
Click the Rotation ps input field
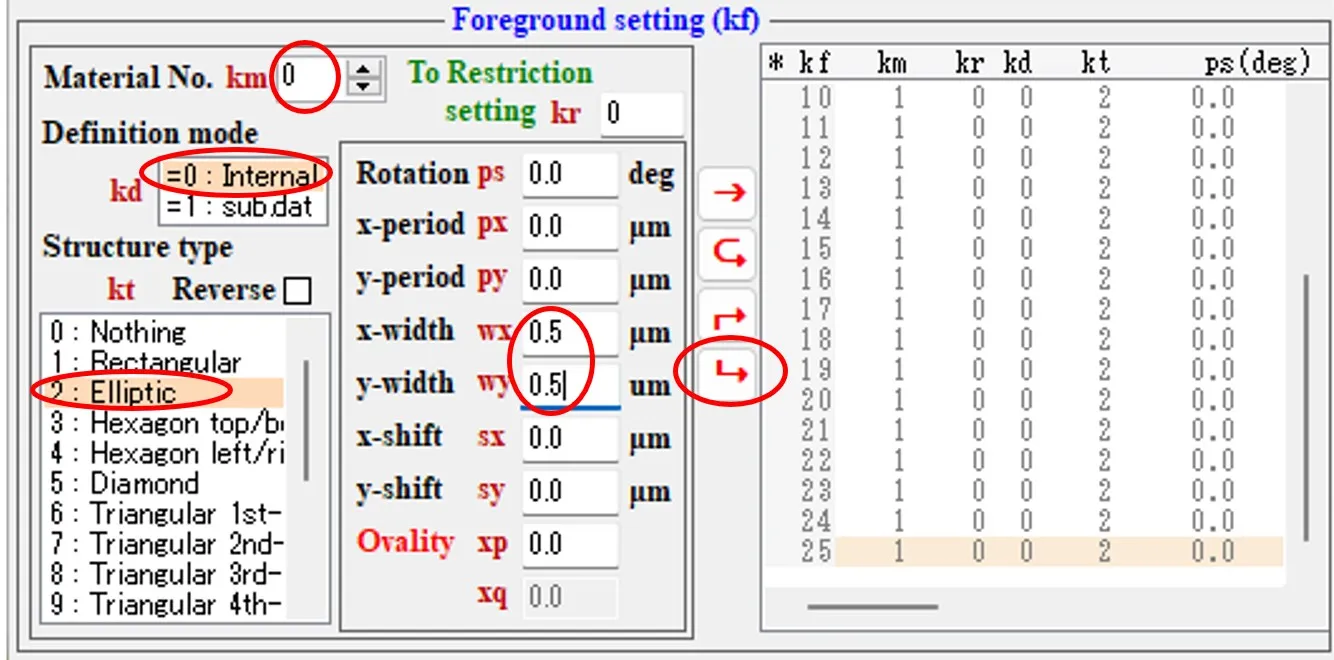pyautogui.click(x=570, y=175)
